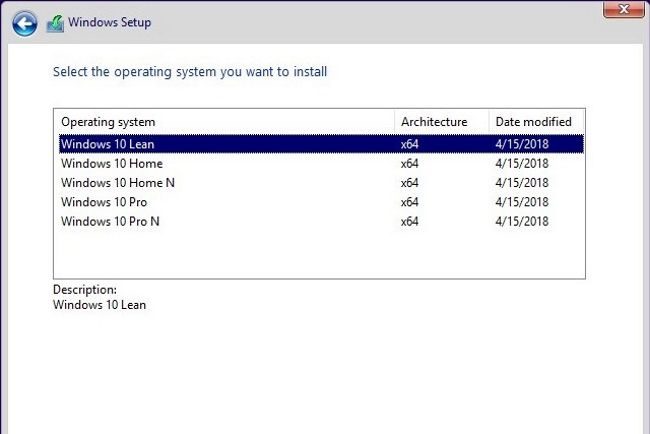Choose Windows 10 Home N
Screen dimensions: 650x434
tap(321, 183)
